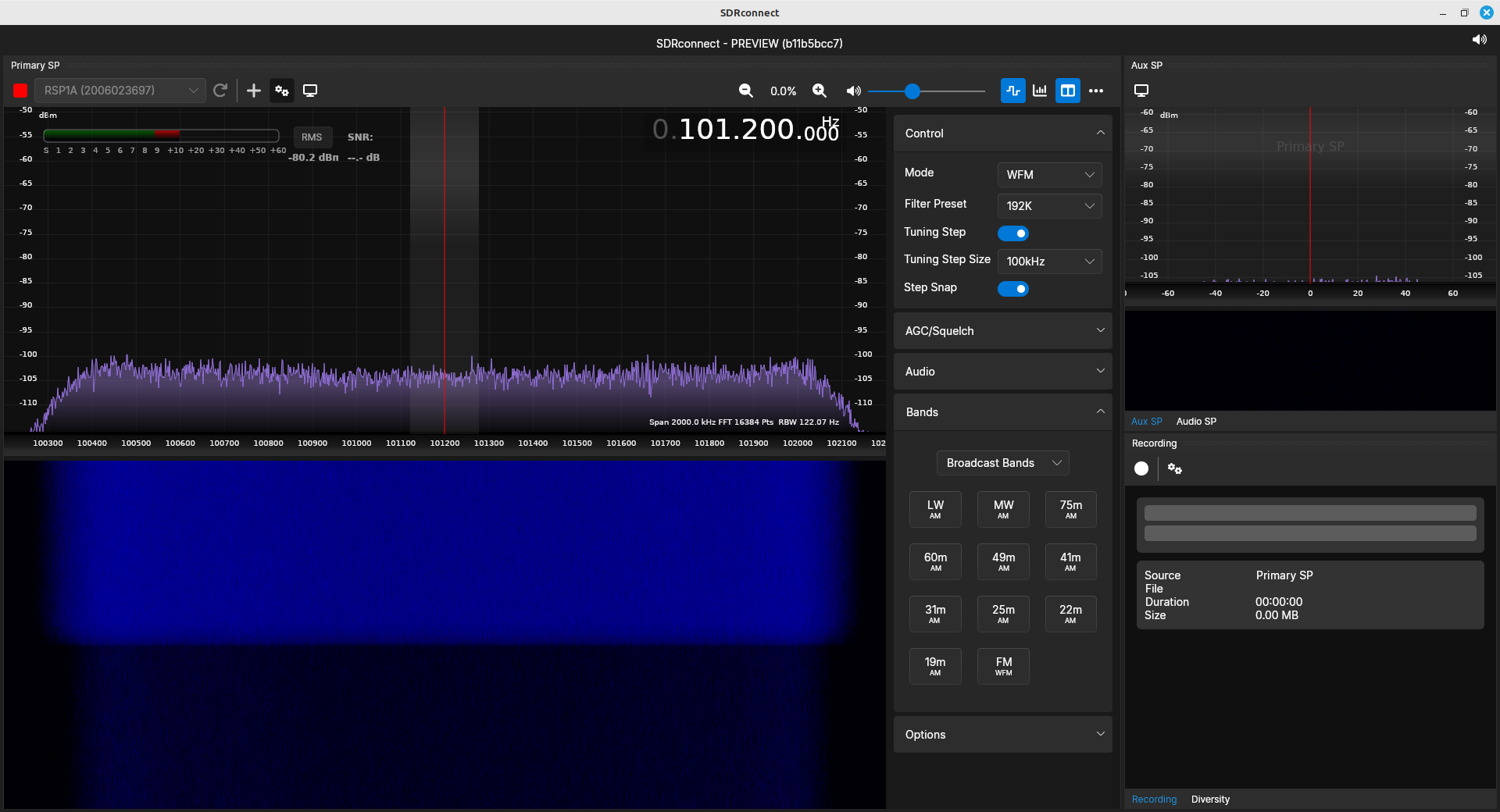
Task: Click the frequency readout 101.200.000
Action: click(746, 129)
